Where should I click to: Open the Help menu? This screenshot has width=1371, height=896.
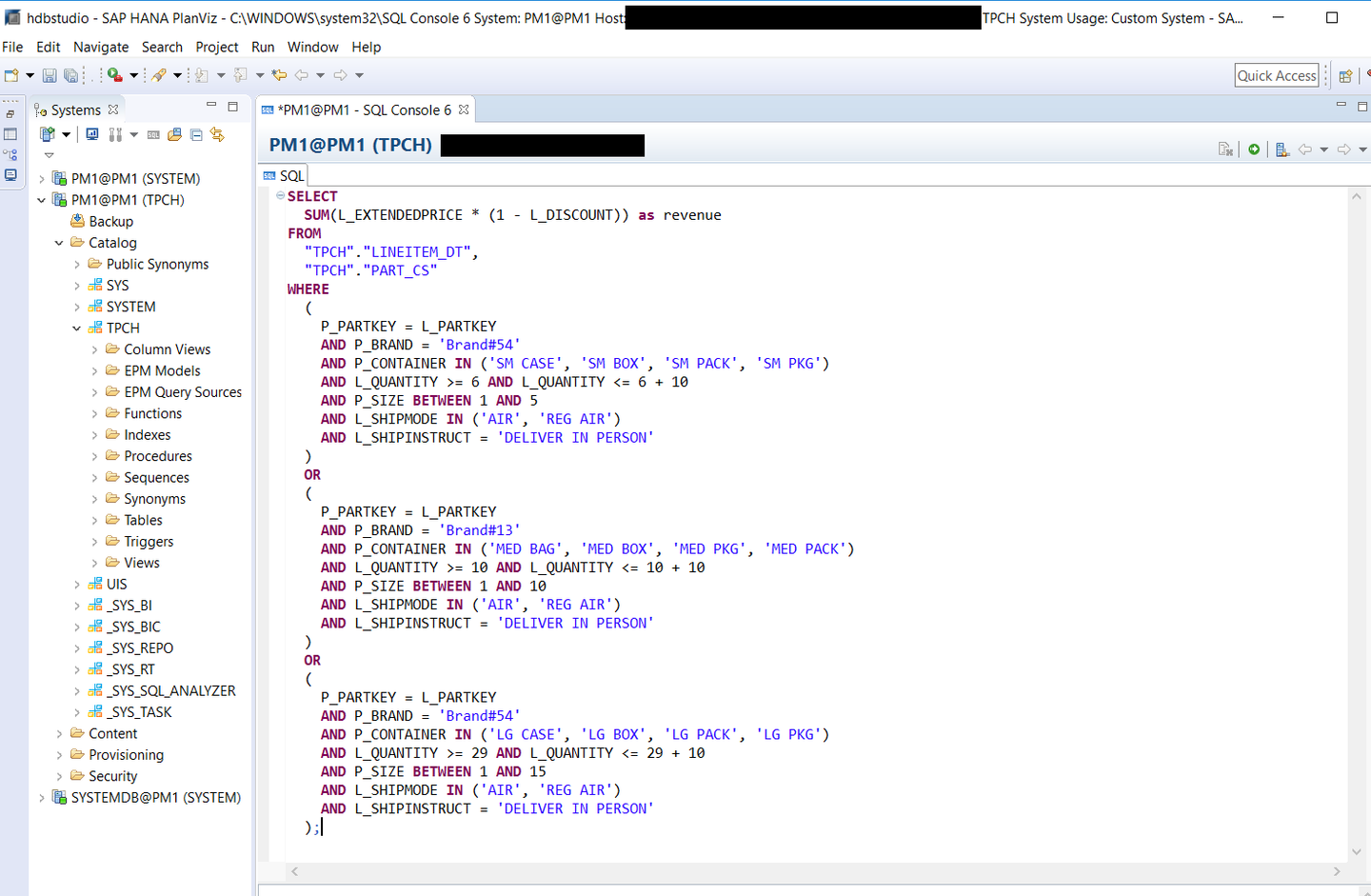(x=367, y=47)
